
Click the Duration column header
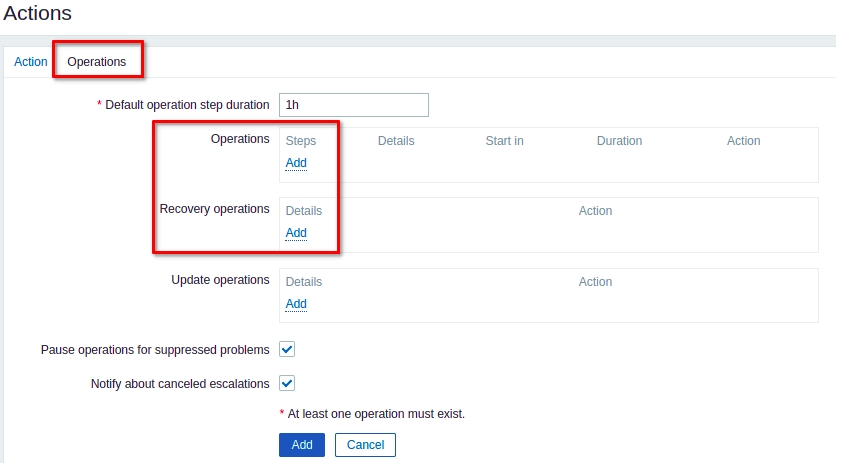[x=619, y=141]
